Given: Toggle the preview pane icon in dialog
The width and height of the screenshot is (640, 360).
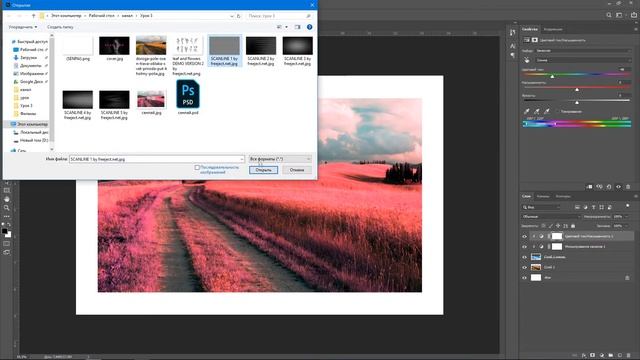Looking at the screenshot, I should click(297, 27).
